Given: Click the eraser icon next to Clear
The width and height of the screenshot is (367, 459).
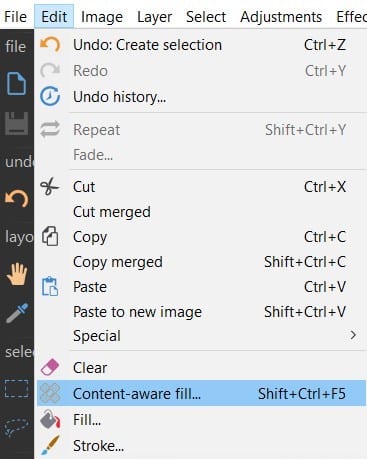Looking at the screenshot, I should click(50, 367).
